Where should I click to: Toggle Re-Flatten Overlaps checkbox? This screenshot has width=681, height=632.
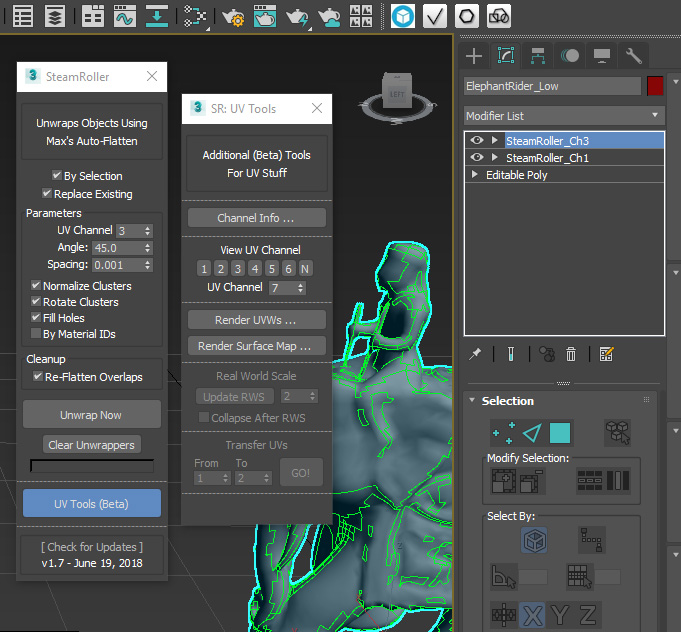click(x=38, y=377)
